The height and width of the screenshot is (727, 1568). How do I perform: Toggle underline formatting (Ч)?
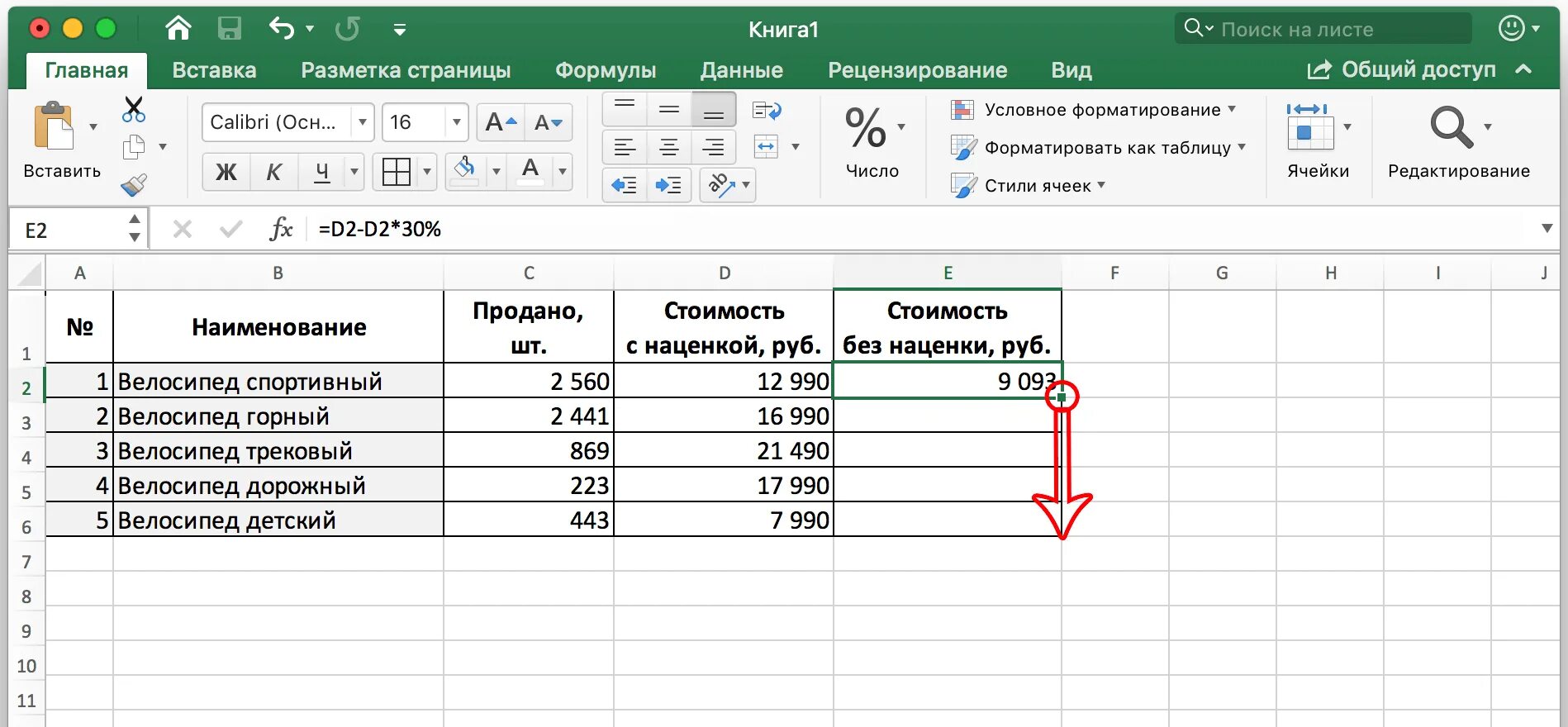pos(322,172)
